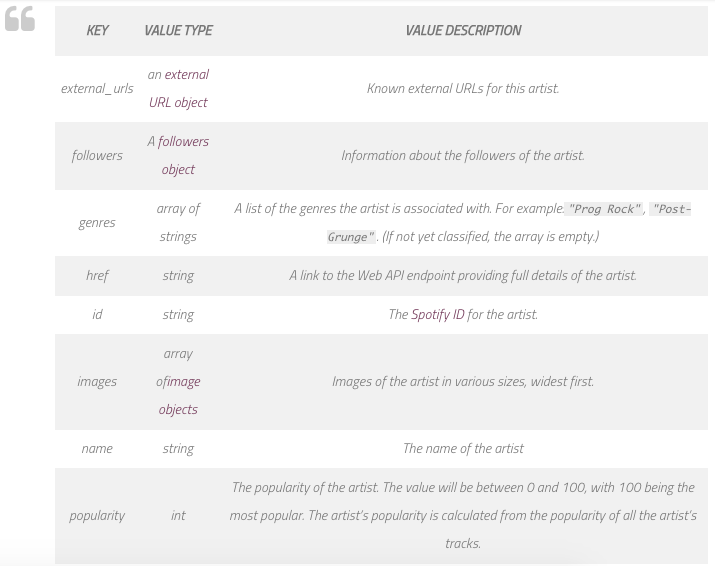Viewport: 715px width, 566px height.
Task: Select the images key cell
Action: tap(97, 381)
